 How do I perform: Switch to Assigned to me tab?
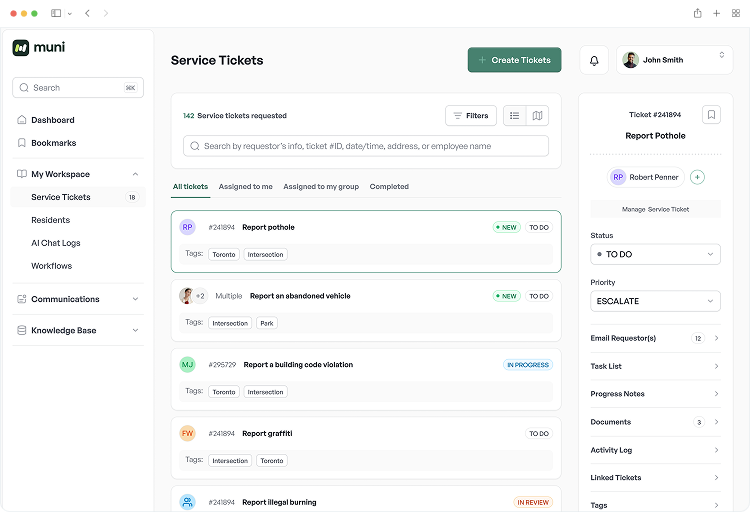pos(245,187)
